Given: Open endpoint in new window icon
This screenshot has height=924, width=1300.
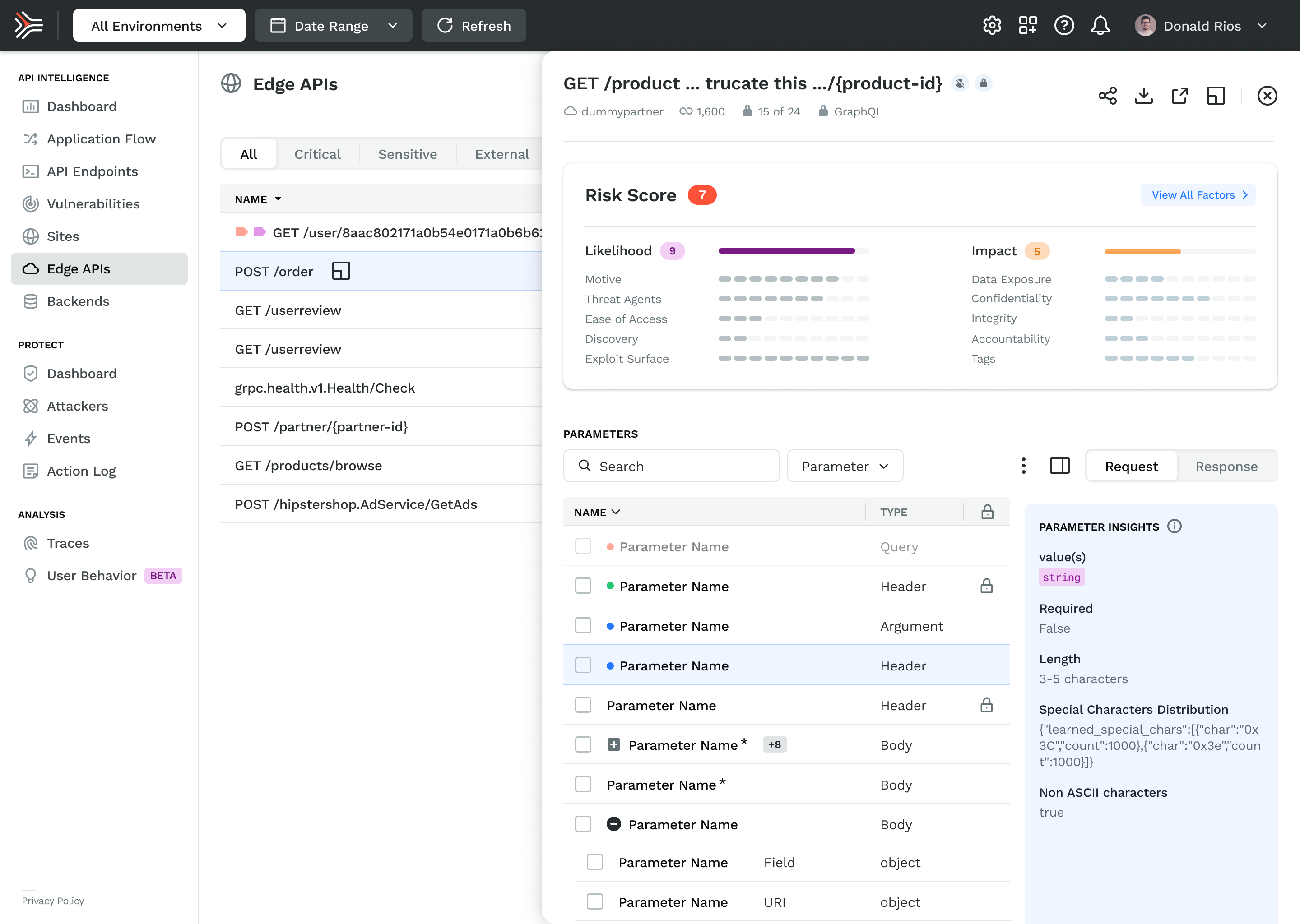Looking at the screenshot, I should [1179, 96].
